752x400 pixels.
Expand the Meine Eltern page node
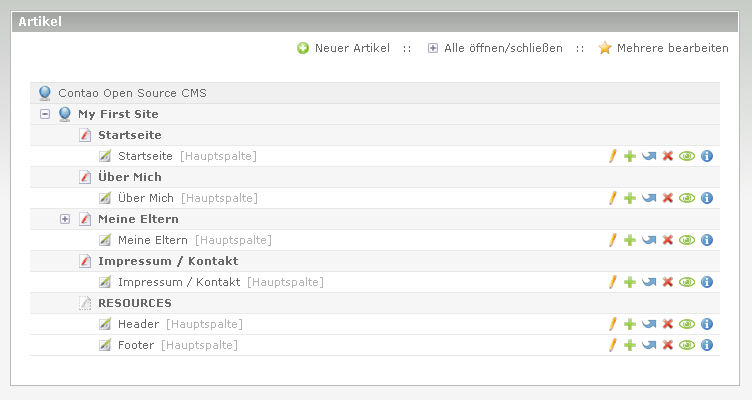coord(65,219)
